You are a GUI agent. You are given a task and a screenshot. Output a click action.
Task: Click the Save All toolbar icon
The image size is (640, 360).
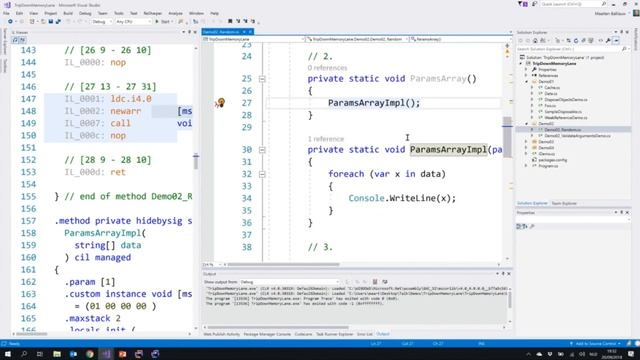[58, 22]
